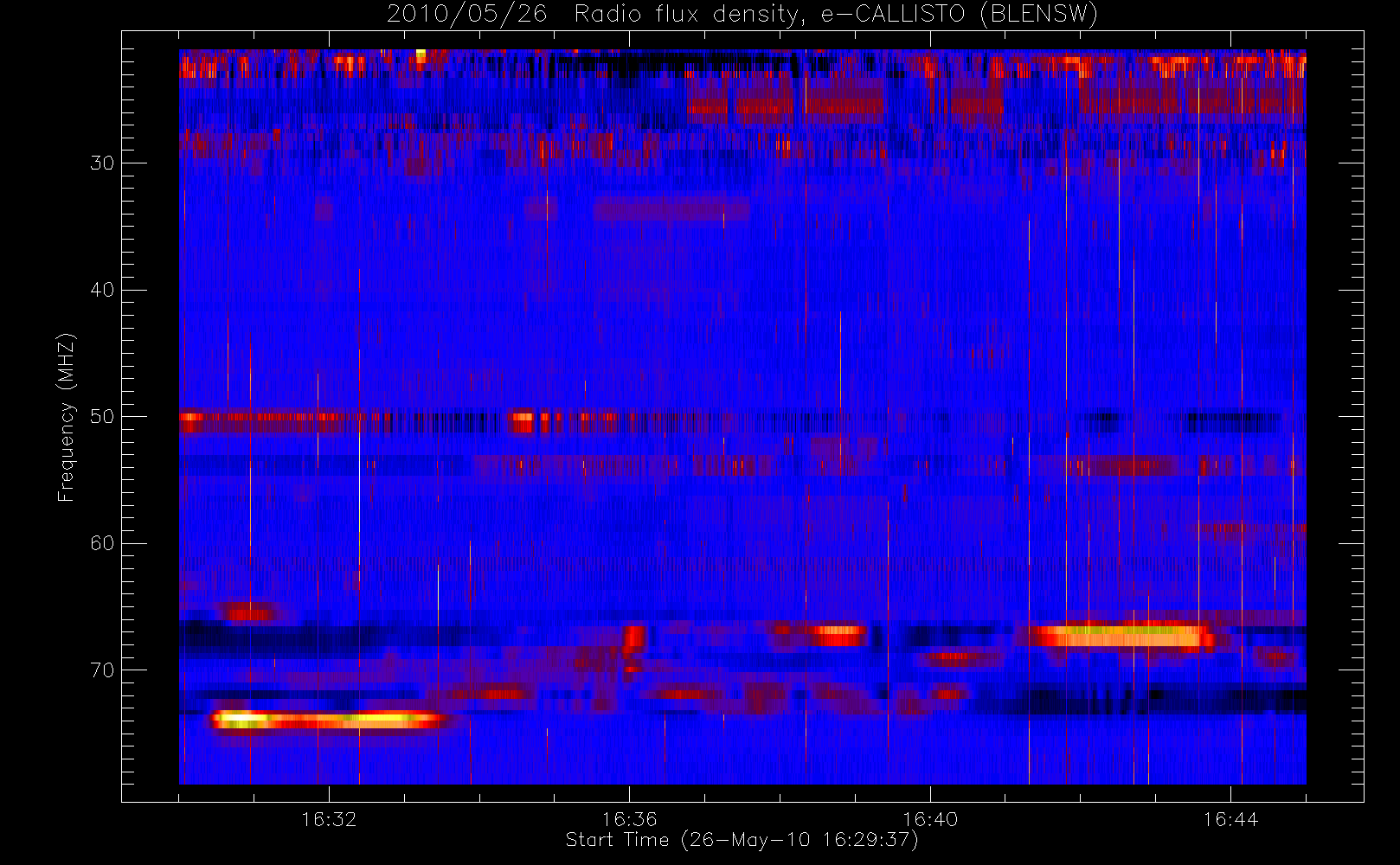1400x865 pixels.
Task: Click the 16:40 time tick label
Action: [930, 819]
